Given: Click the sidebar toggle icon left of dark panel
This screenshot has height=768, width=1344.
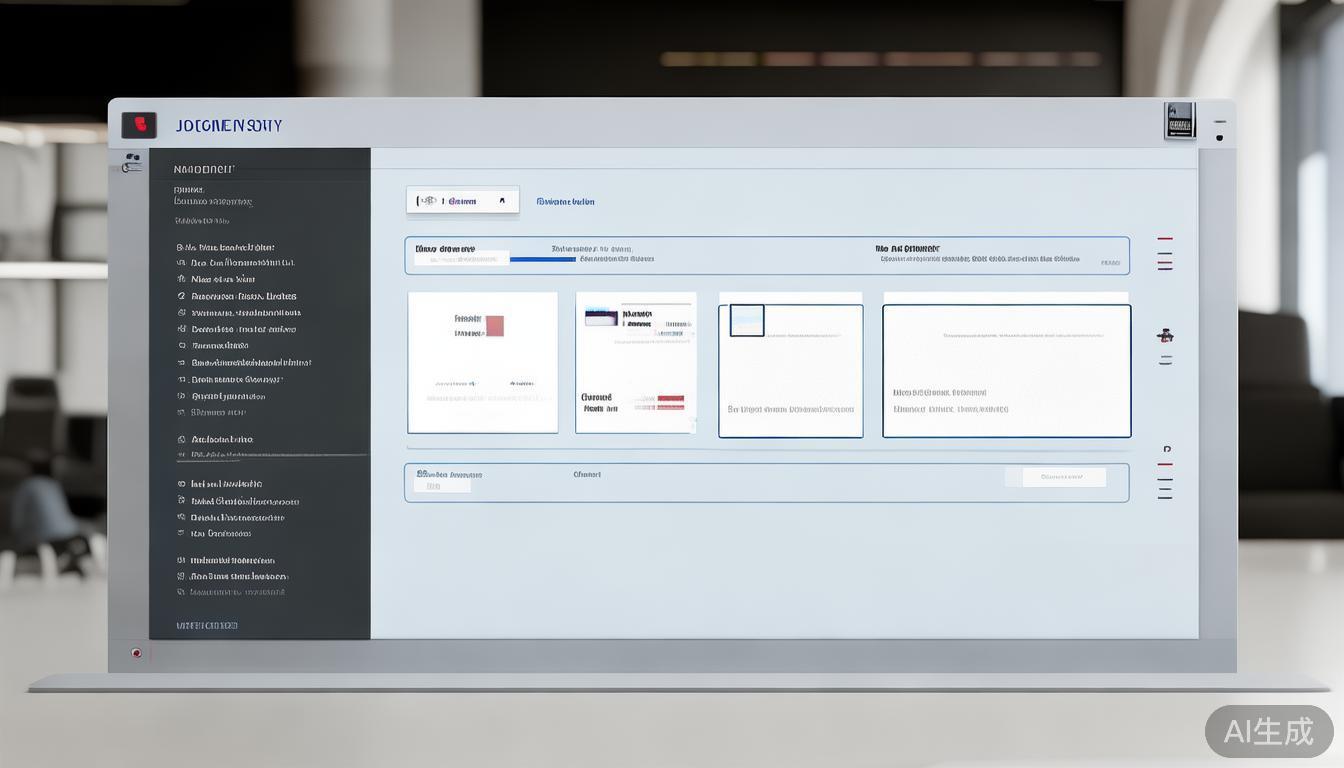Looking at the screenshot, I should coord(130,163).
